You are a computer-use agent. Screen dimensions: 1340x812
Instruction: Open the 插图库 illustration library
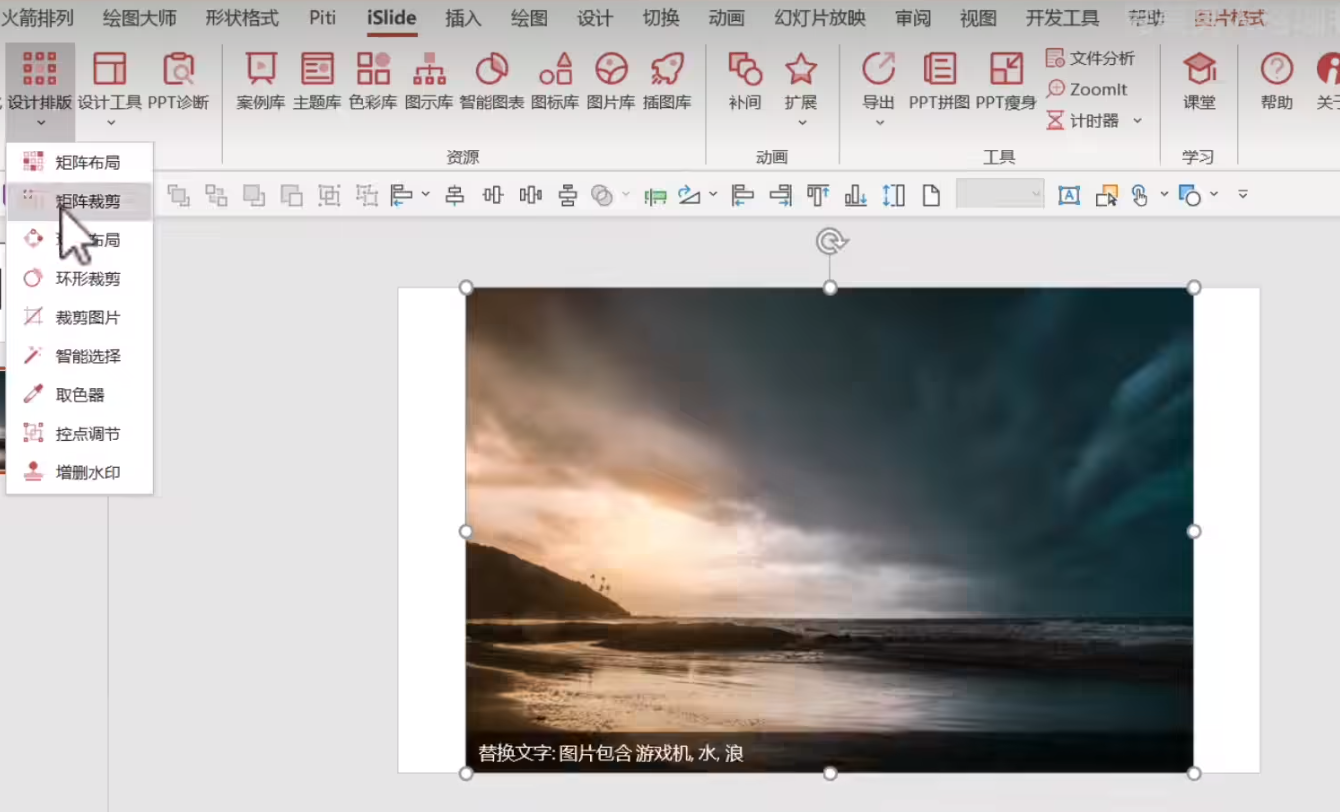point(667,82)
